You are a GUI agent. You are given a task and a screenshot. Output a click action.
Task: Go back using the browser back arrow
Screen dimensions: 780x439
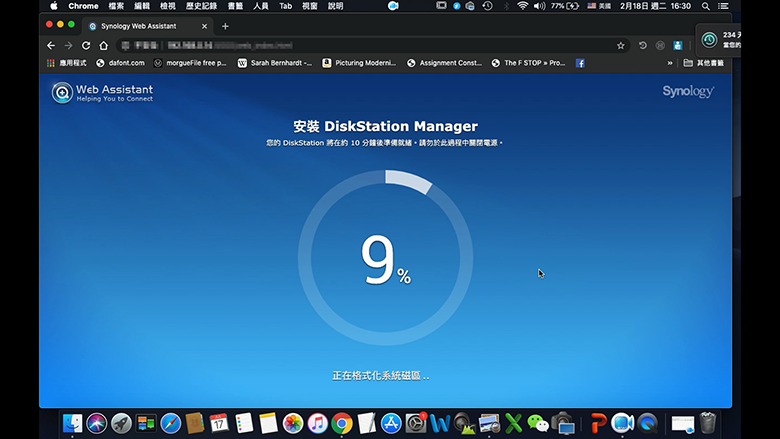point(51,45)
